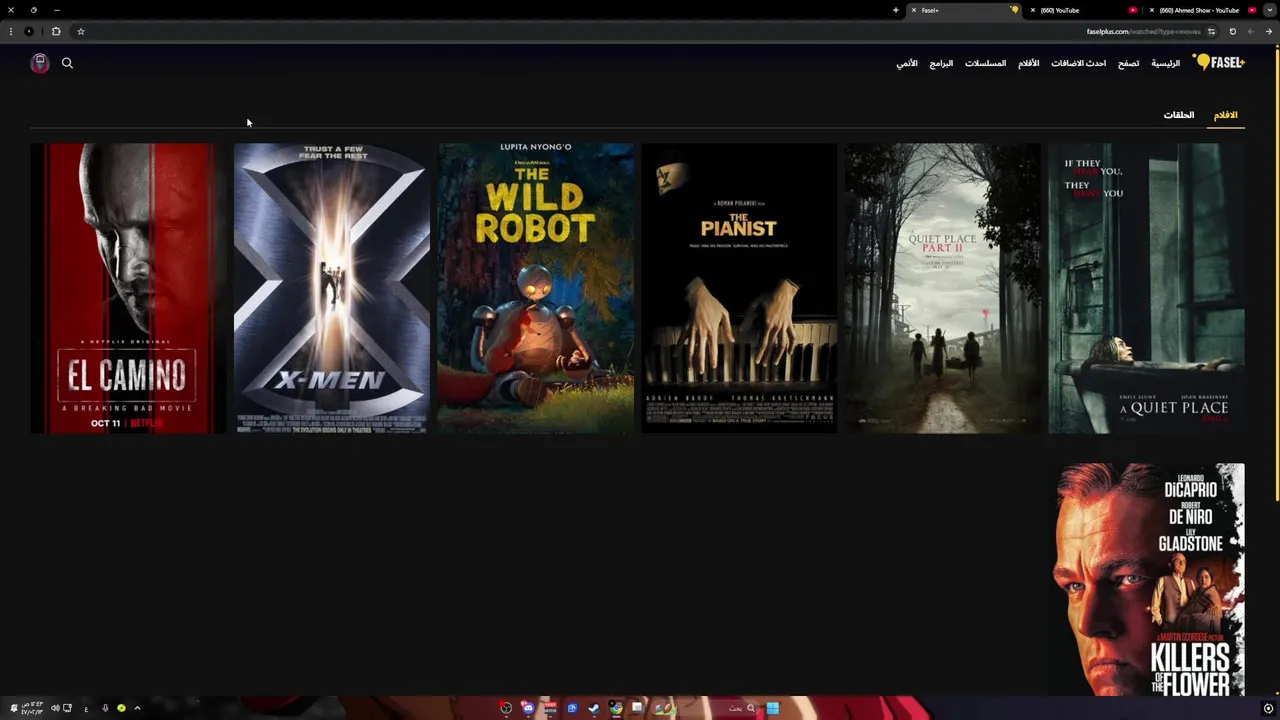
Task: Switch to the (660) YouTube tab
Action: pyautogui.click(x=1085, y=10)
